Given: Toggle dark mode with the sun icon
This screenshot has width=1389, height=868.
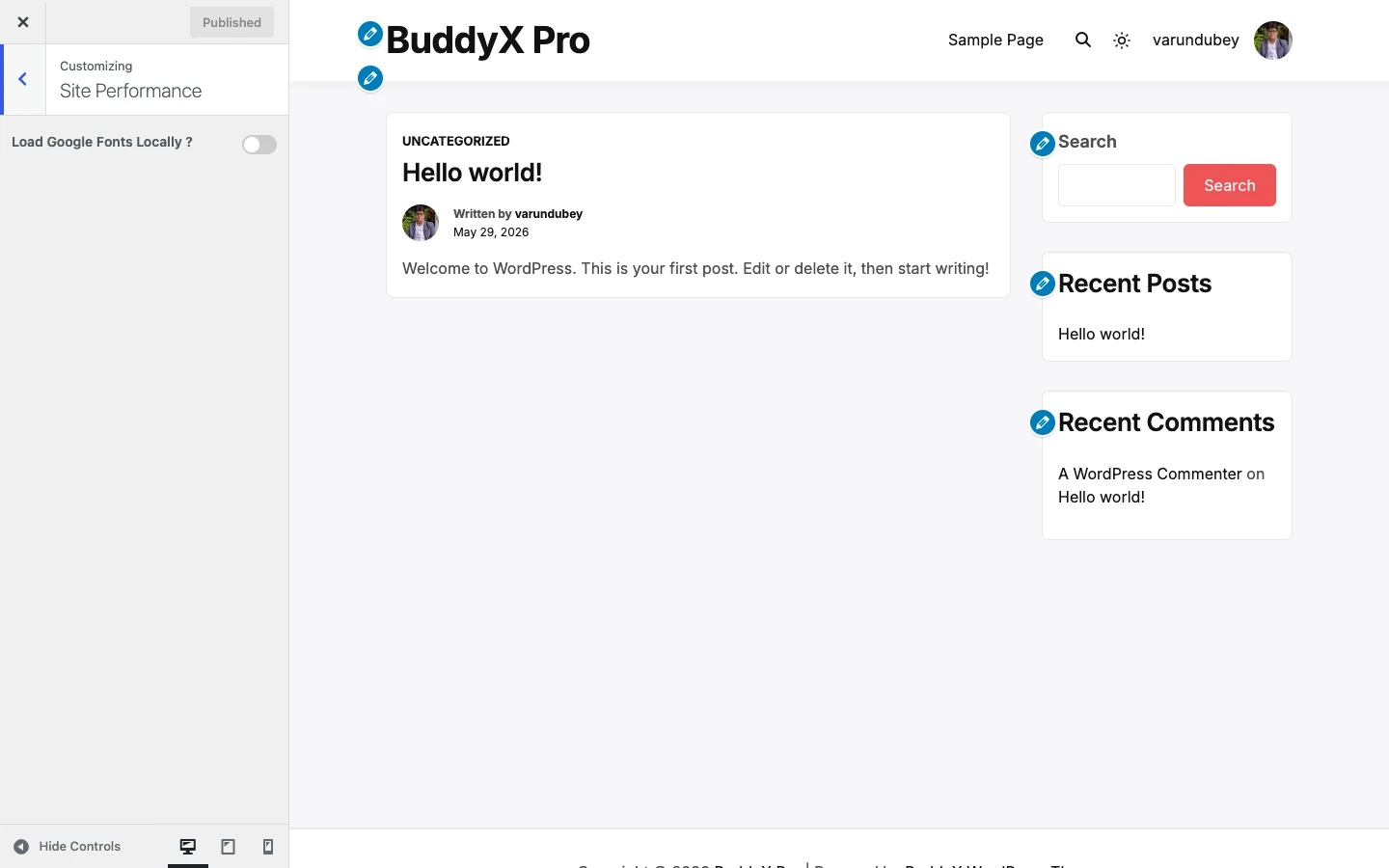Looking at the screenshot, I should pos(1122,41).
